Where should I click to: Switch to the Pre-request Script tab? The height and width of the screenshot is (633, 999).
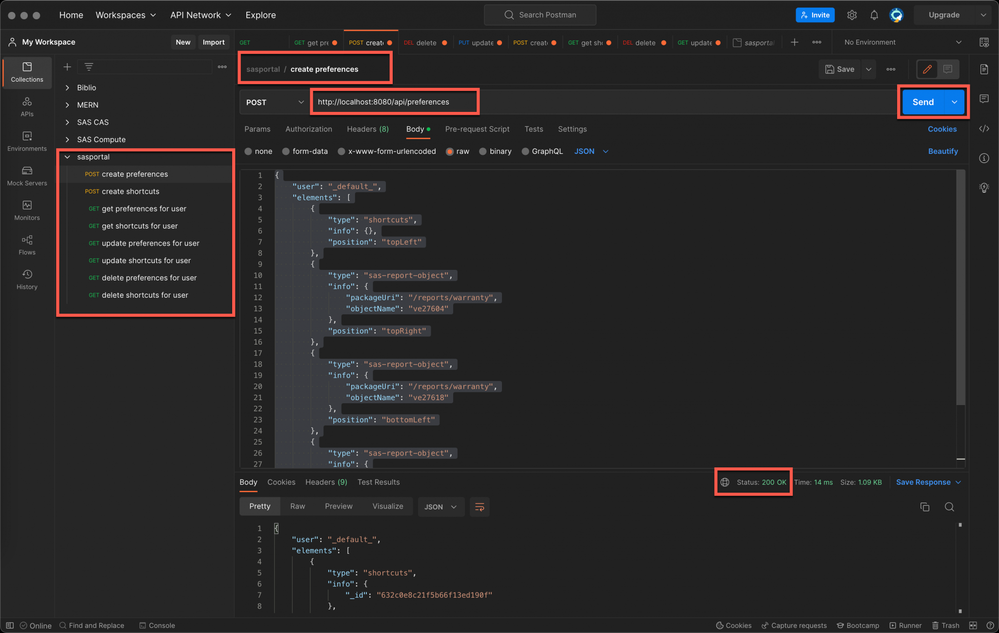click(477, 129)
